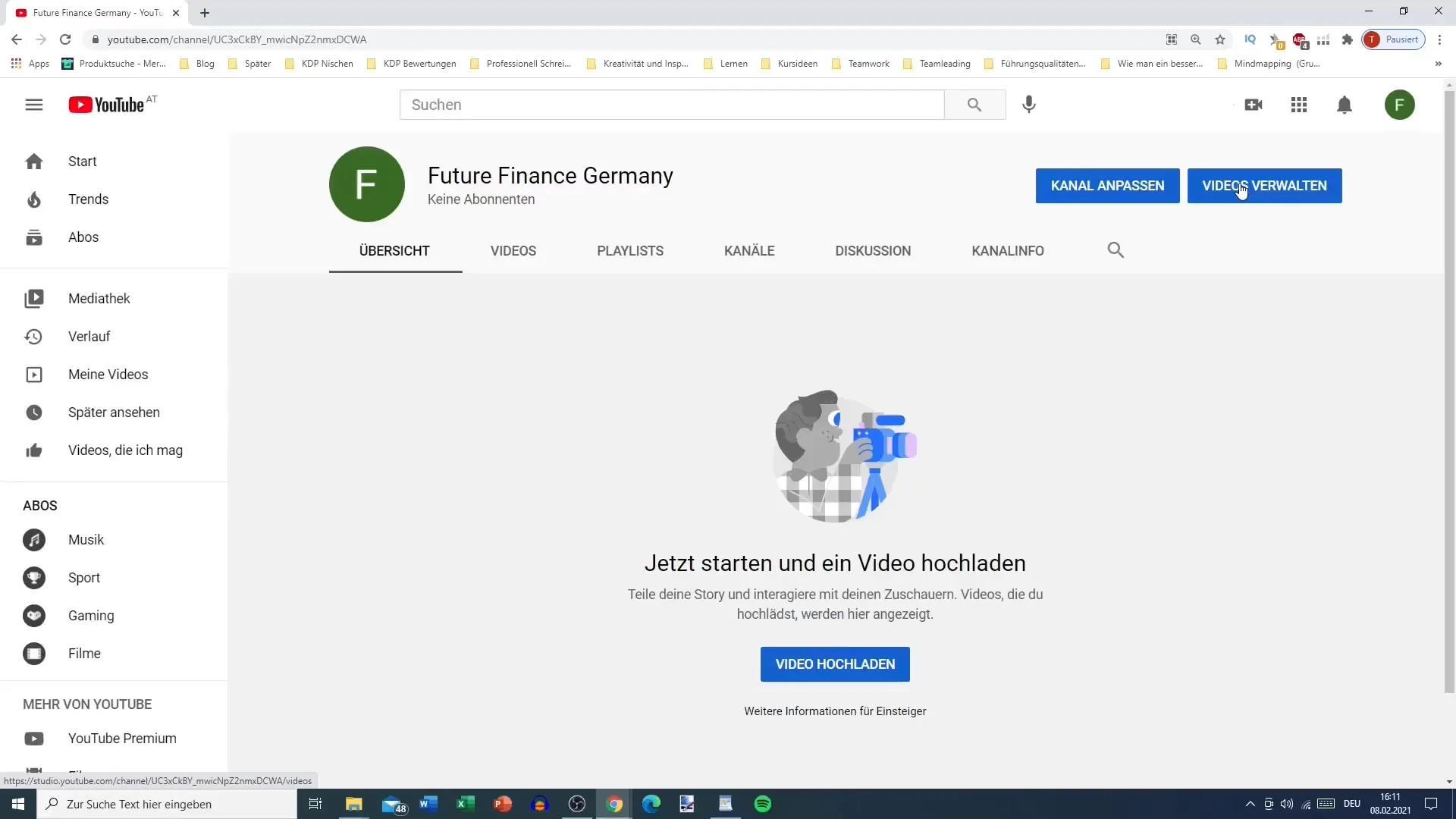Click the Videos die ich mag thumbs-up icon
This screenshot has width=1456, height=819.
34,450
